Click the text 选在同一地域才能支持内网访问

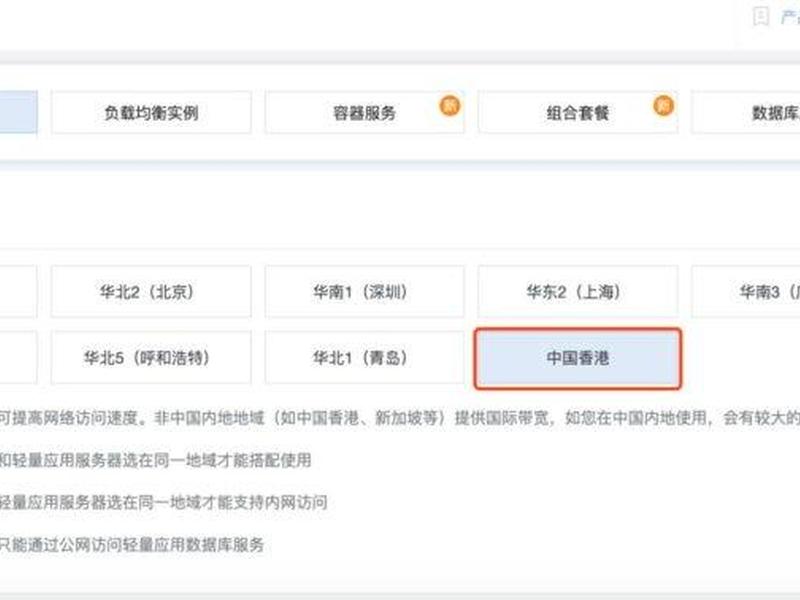coord(217,503)
